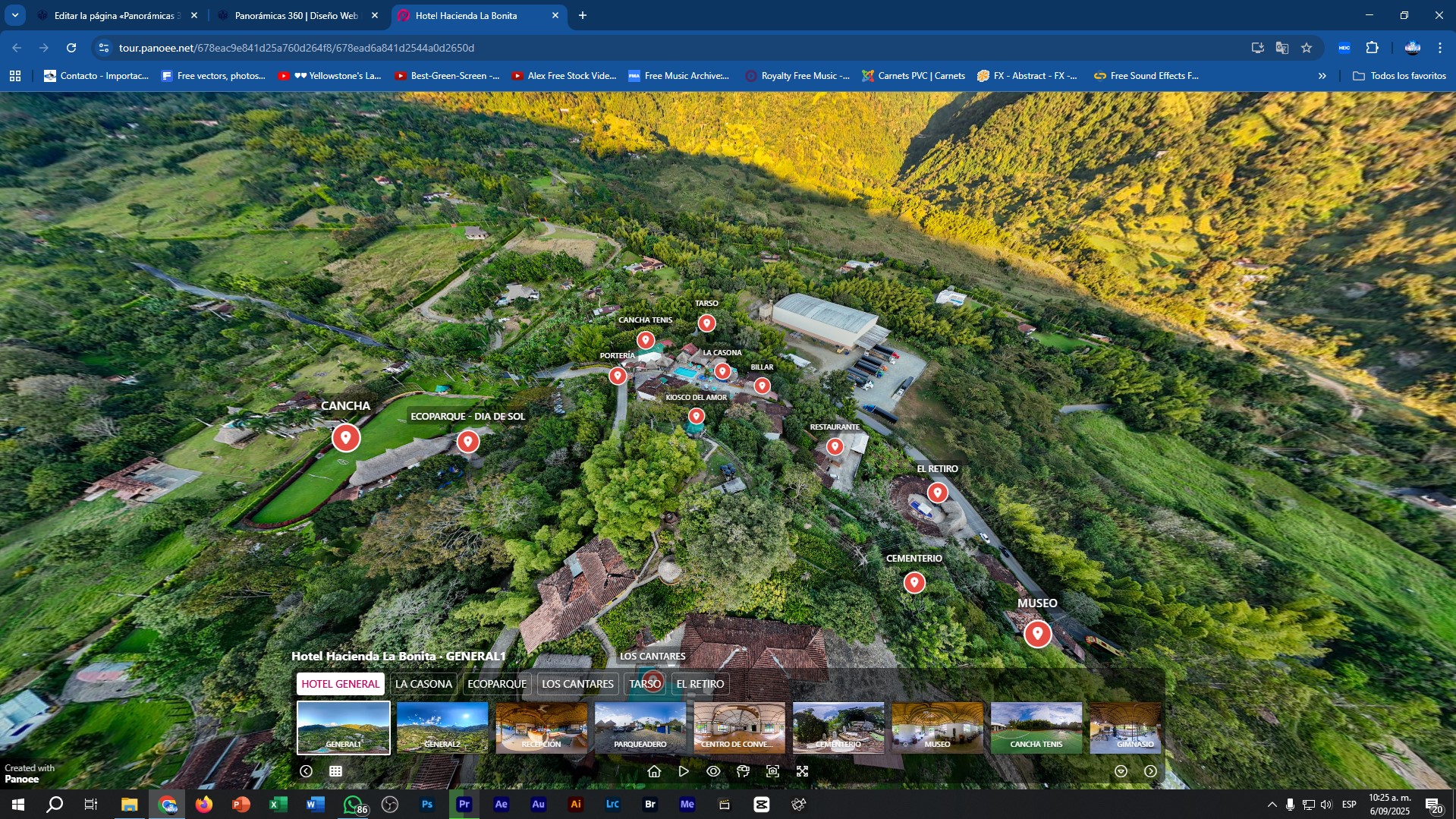Switch to the ECOPARQUE category tab
Viewport: 1456px width, 819px height.
497,684
